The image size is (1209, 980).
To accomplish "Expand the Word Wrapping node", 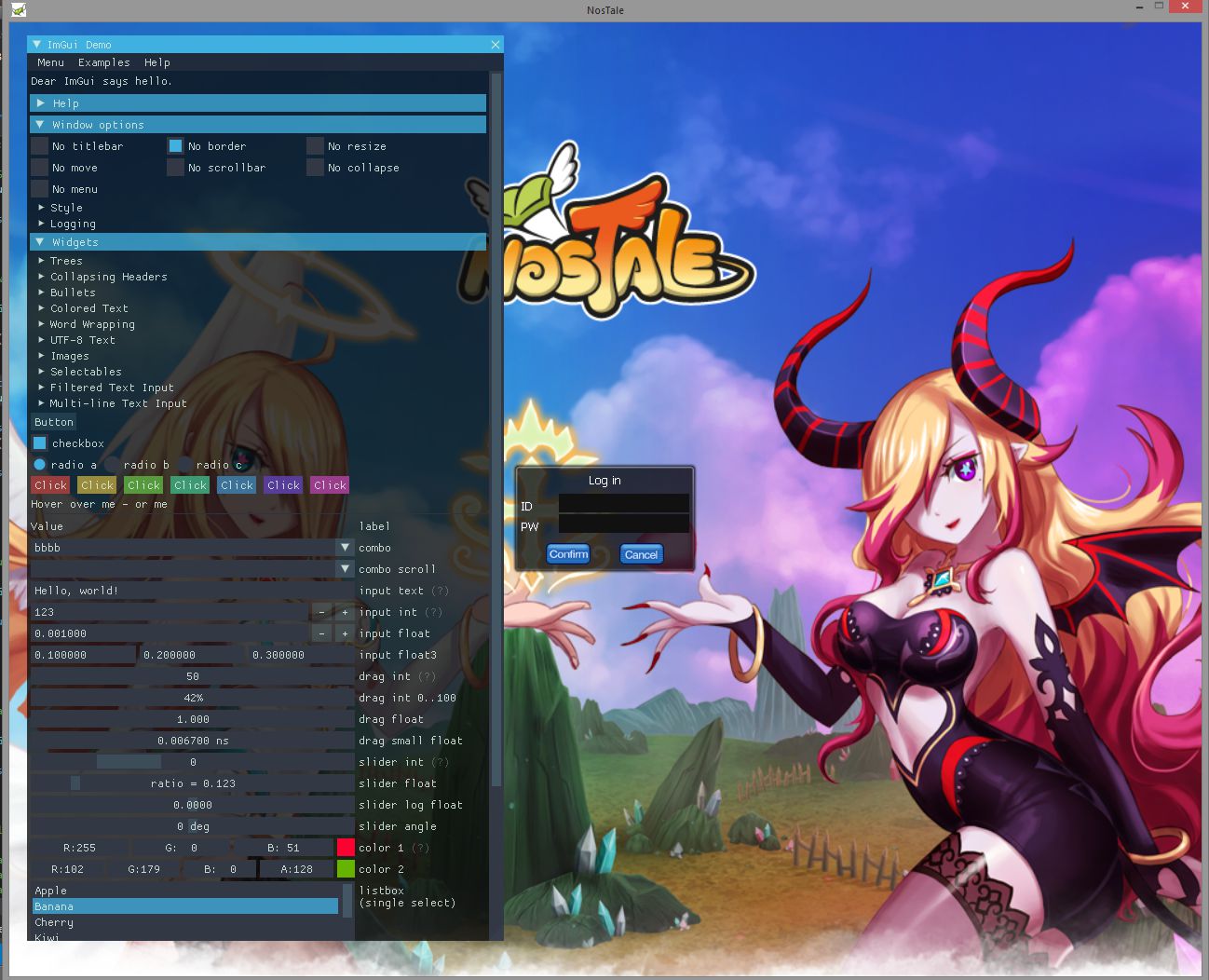I will [86, 324].
